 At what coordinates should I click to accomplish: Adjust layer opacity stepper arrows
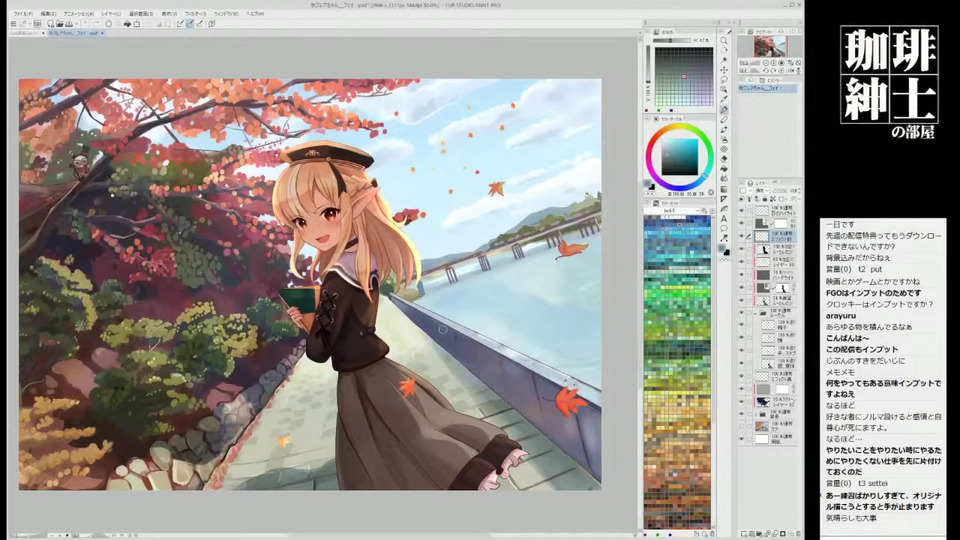(799, 191)
